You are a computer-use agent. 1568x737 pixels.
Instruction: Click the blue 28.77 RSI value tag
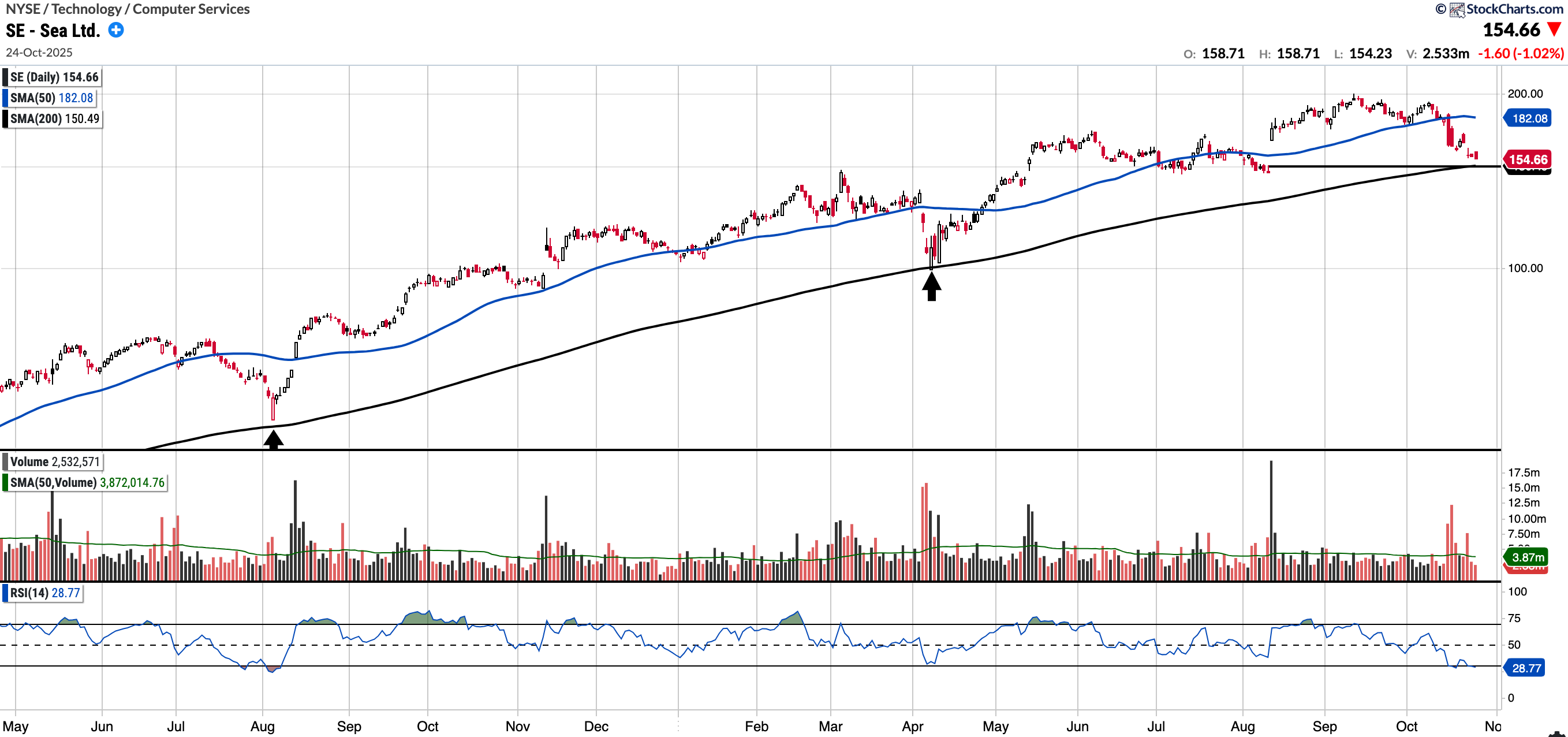tap(1526, 668)
